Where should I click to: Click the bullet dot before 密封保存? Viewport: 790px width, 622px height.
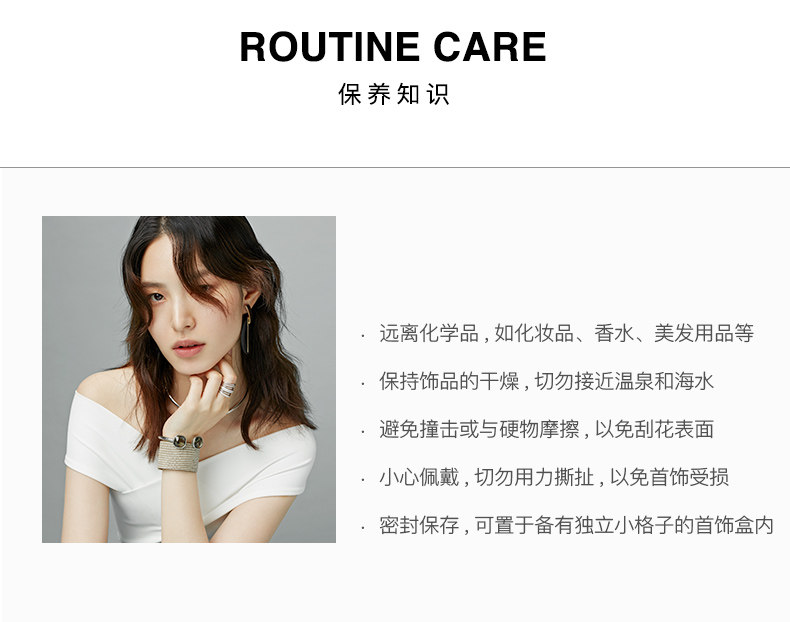click(362, 528)
